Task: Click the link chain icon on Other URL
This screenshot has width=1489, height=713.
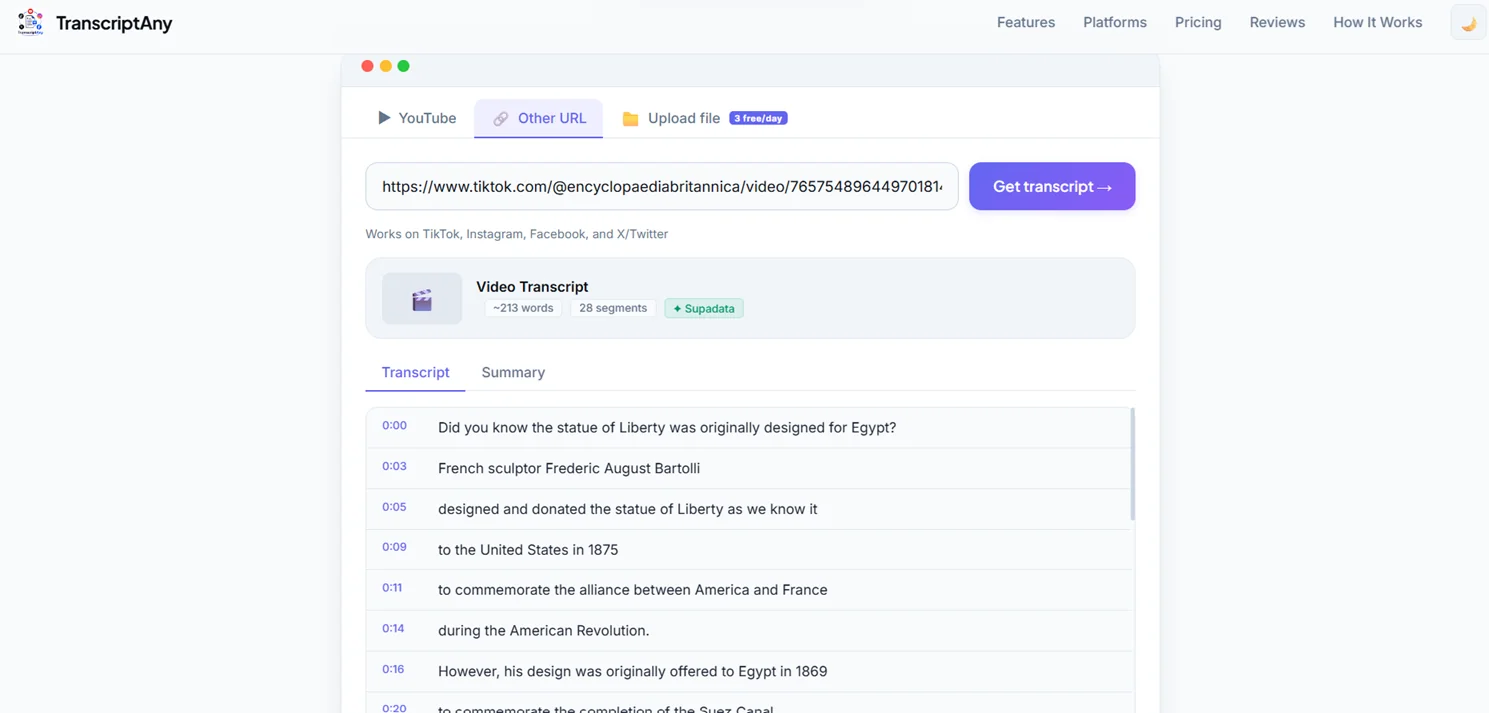Action: click(500, 119)
